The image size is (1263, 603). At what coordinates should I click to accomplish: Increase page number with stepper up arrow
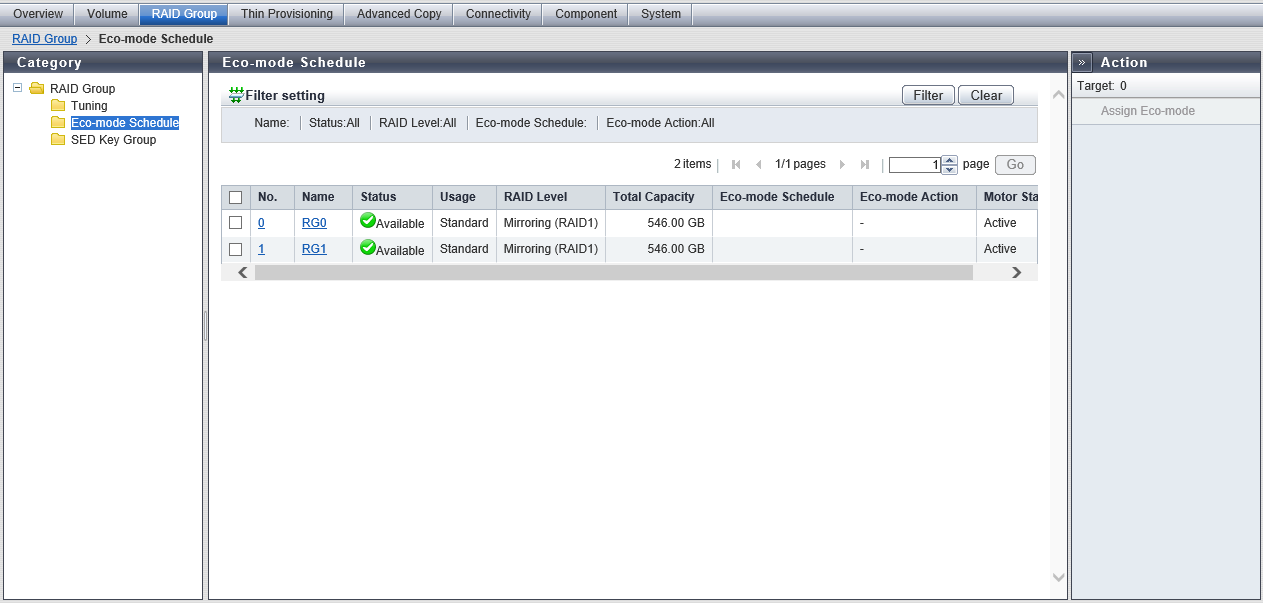[950, 160]
